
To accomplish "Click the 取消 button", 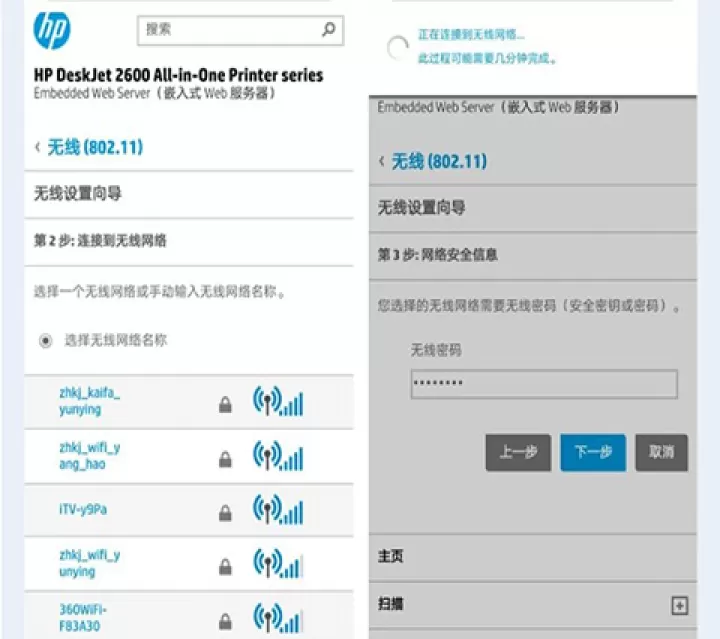I will pyautogui.click(x=661, y=453).
